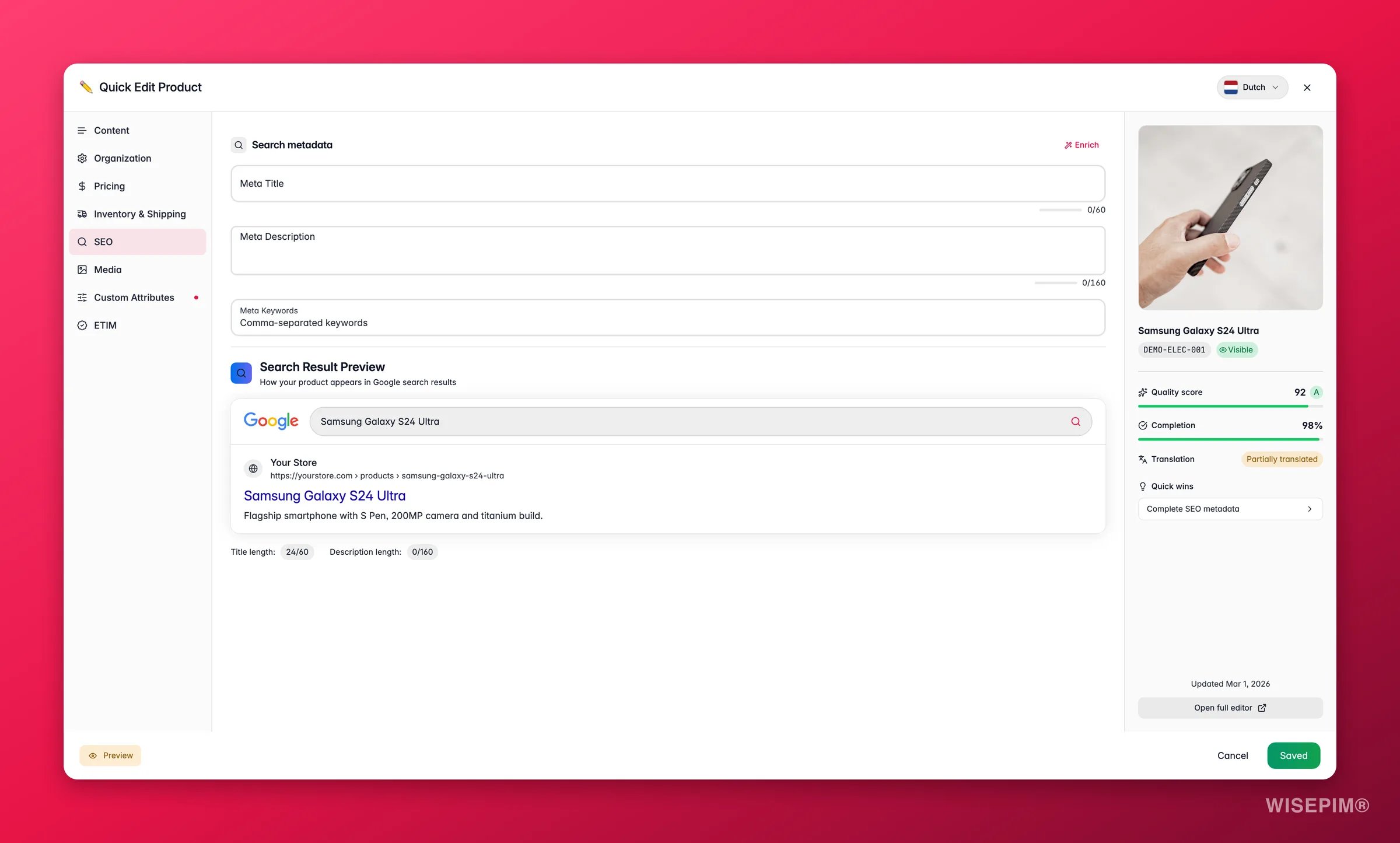Click the Meta Title character count bar
1400x843 pixels.
[1060, 210]
